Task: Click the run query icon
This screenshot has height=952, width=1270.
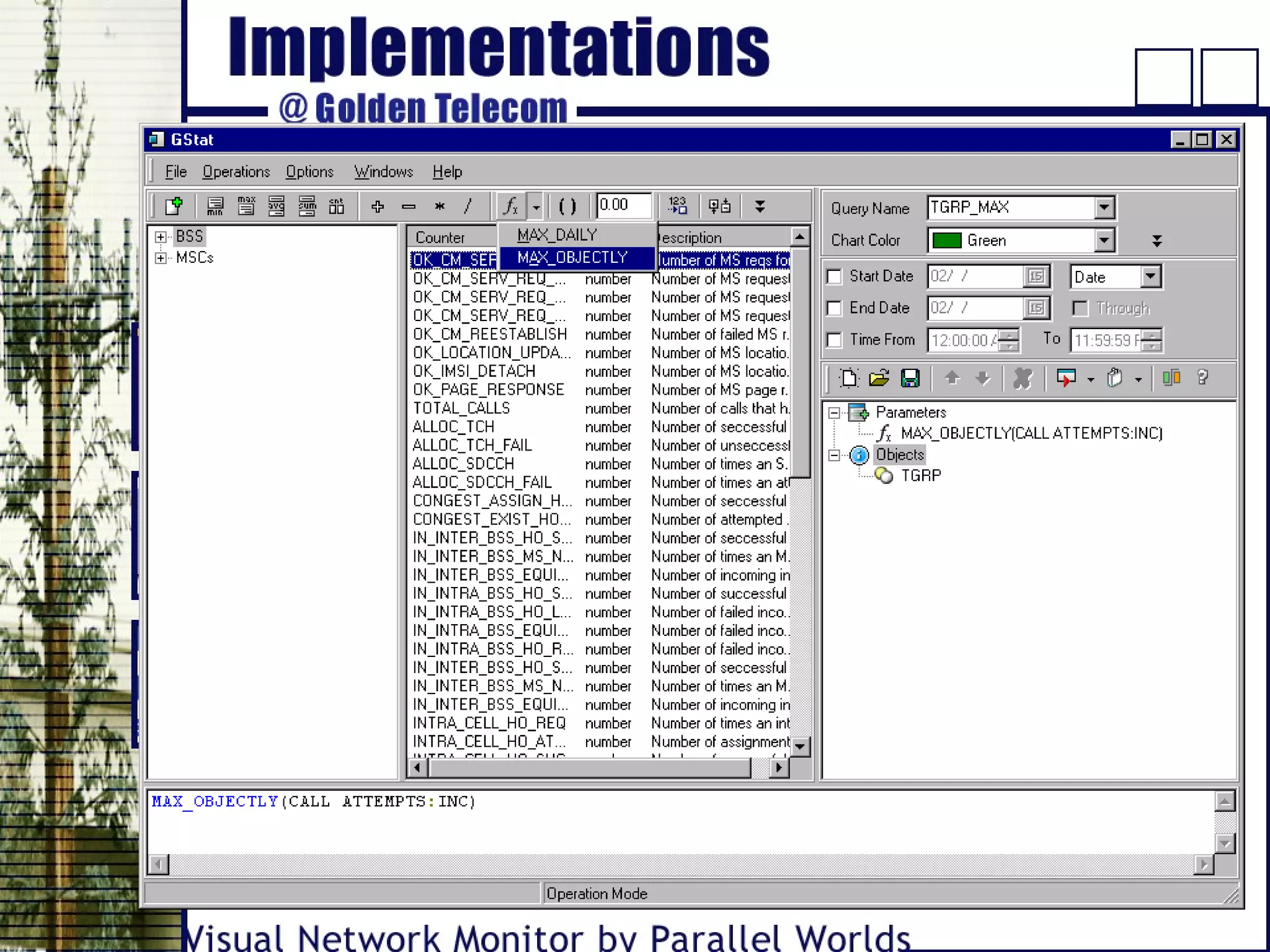Action: [x=1066, y=378]
